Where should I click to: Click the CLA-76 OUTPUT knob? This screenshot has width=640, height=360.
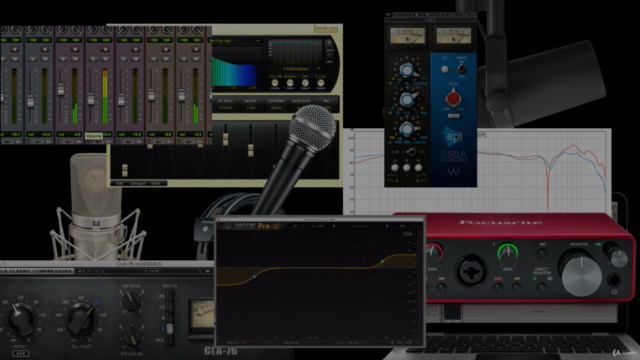[82, 320]
